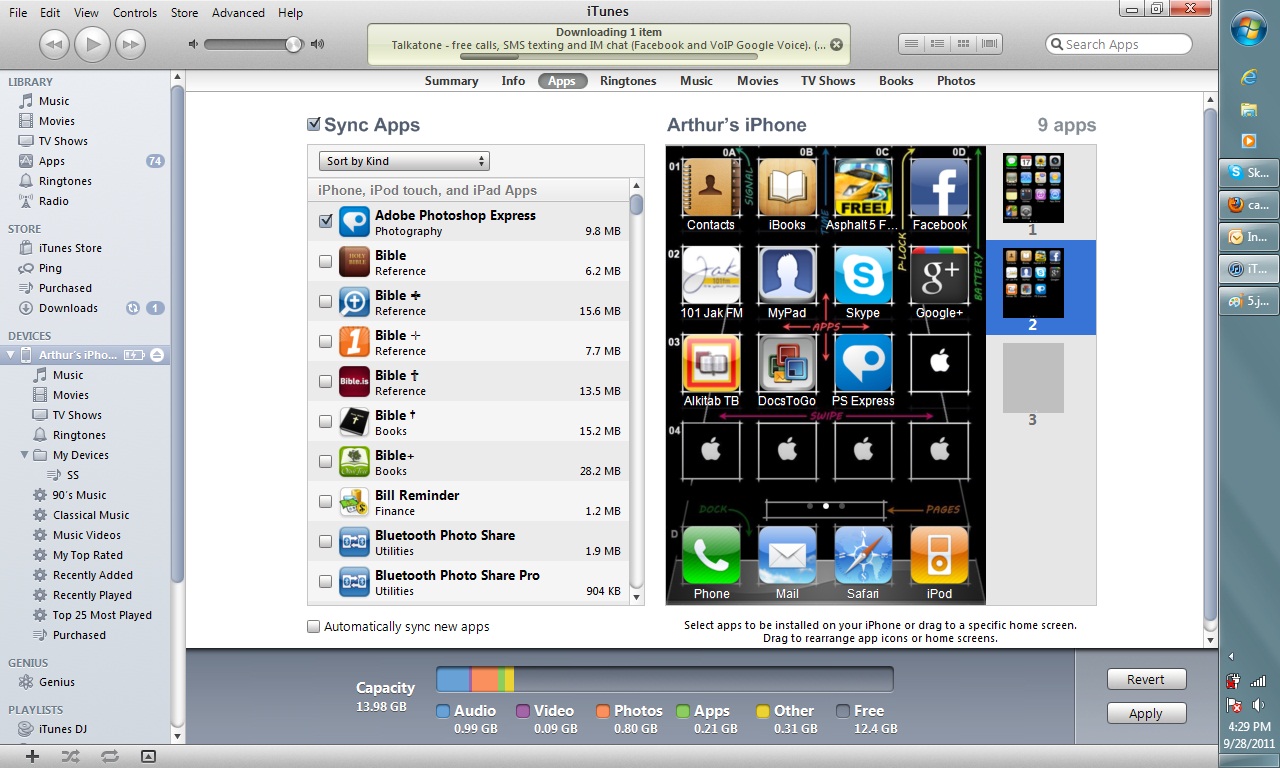Image resolution: width=1280 pixels, height=768 pixels.
Task: Click the Asphalt 5 Free icon
Action: pos(863,188)
